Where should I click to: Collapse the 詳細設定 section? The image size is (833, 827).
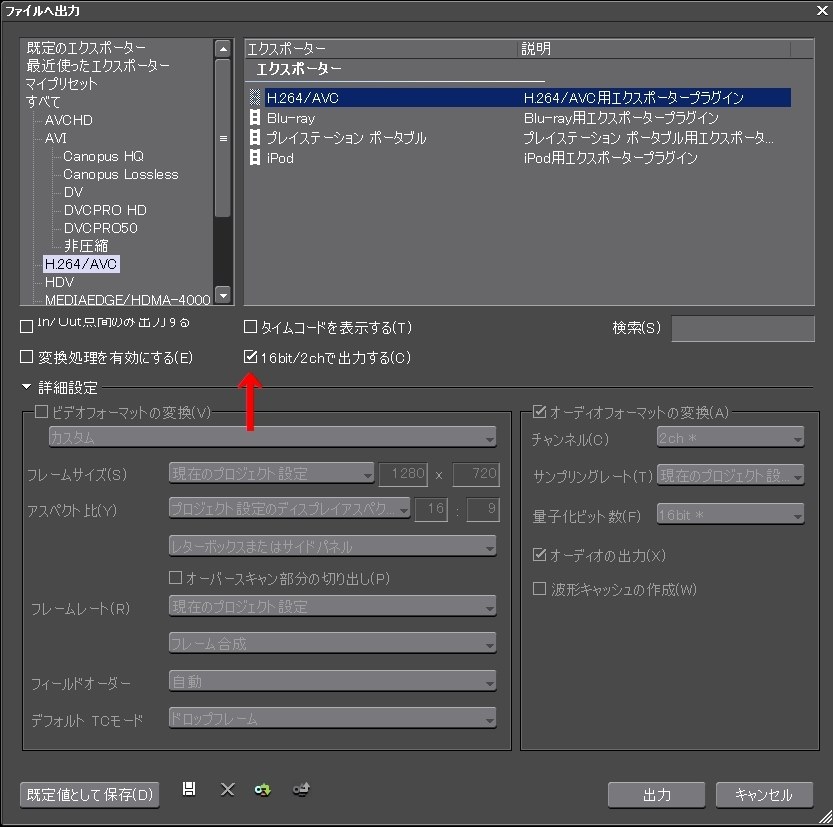point(26,387)
